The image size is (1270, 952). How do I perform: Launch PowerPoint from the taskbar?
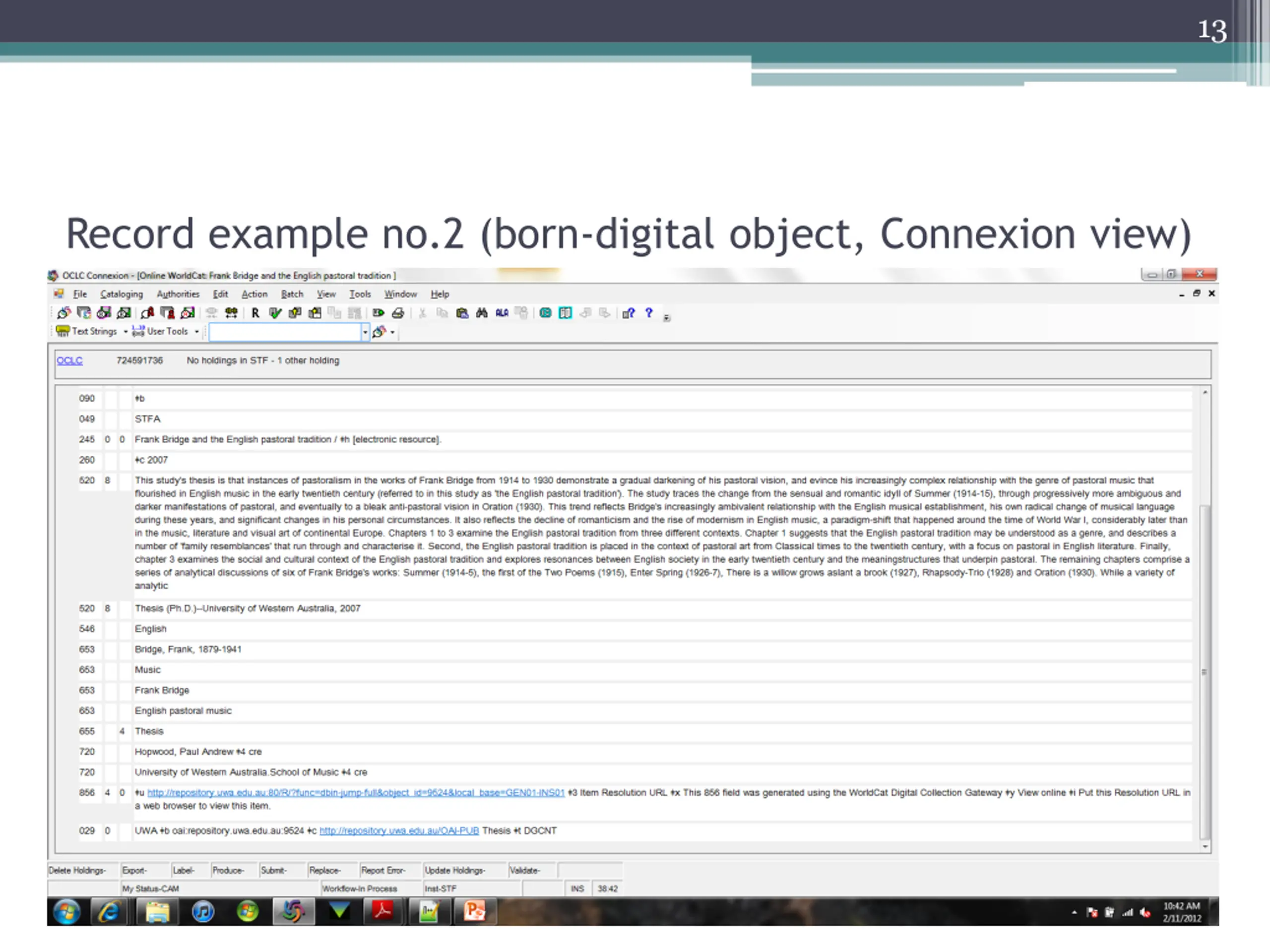474,911
